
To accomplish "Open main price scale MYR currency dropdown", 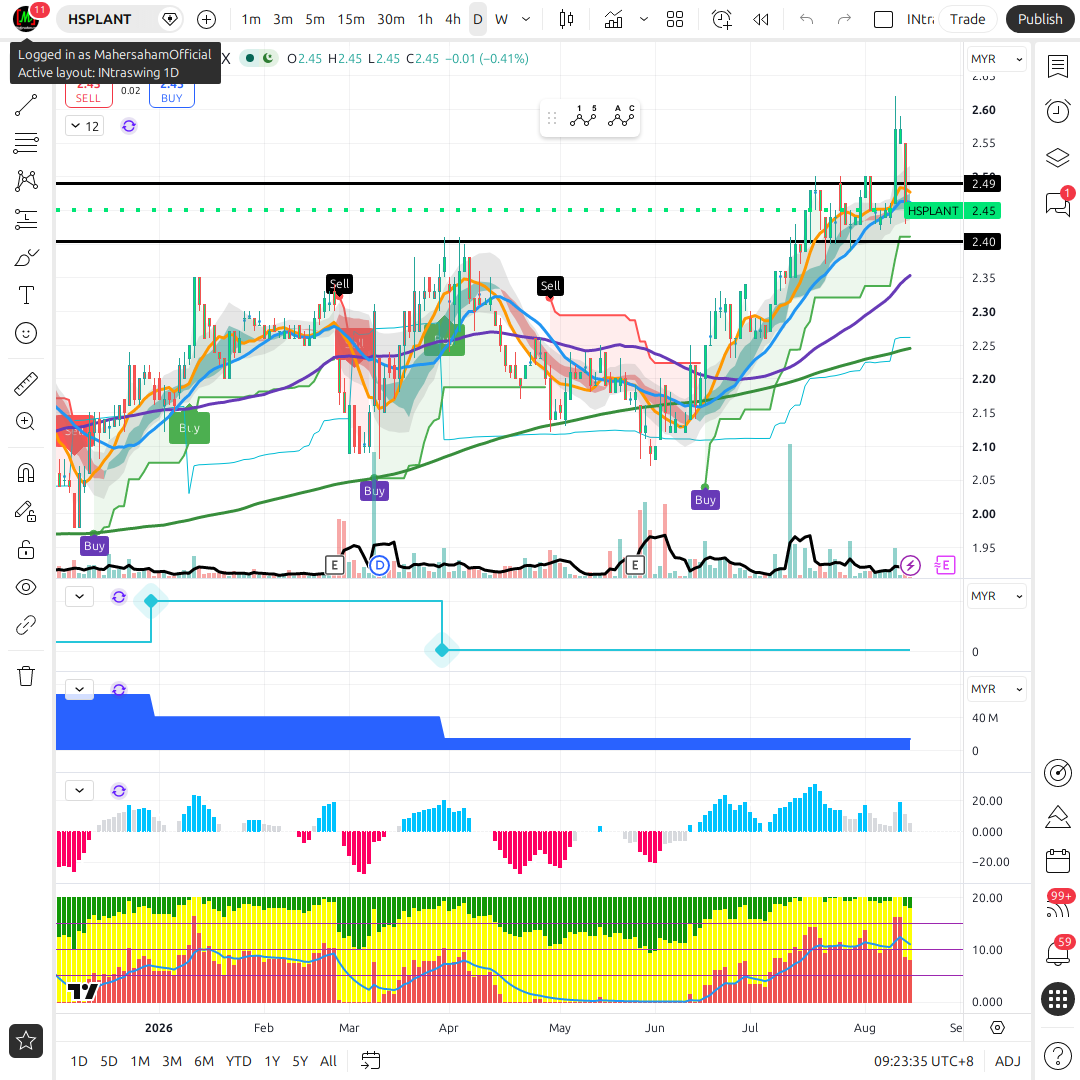I will [x=996, y=59].
